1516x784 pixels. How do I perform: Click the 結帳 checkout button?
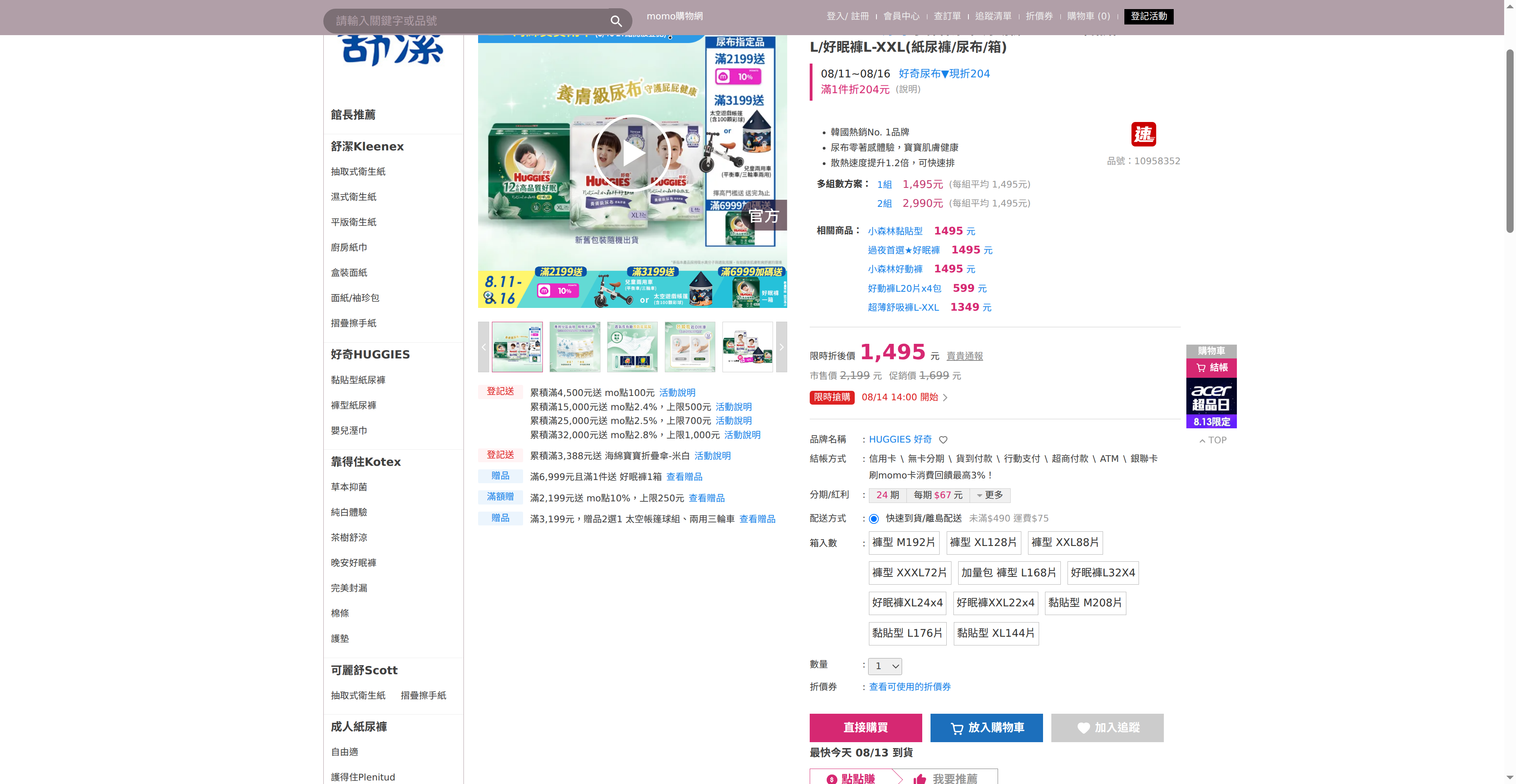[1211, 368]
